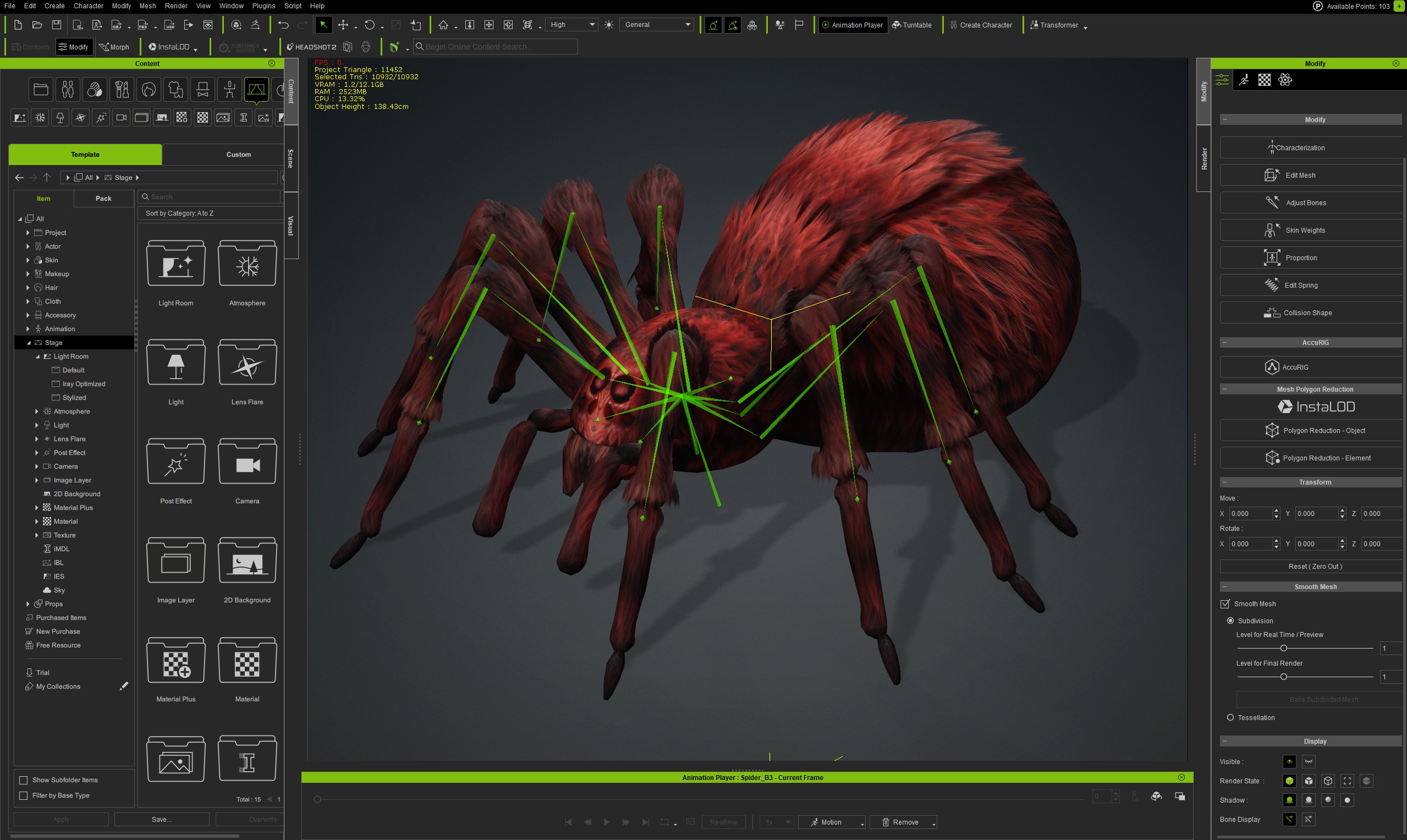Switch to the Custom tab
The height and width of the screenshot is (840, 1407).
tap(239, 154)
